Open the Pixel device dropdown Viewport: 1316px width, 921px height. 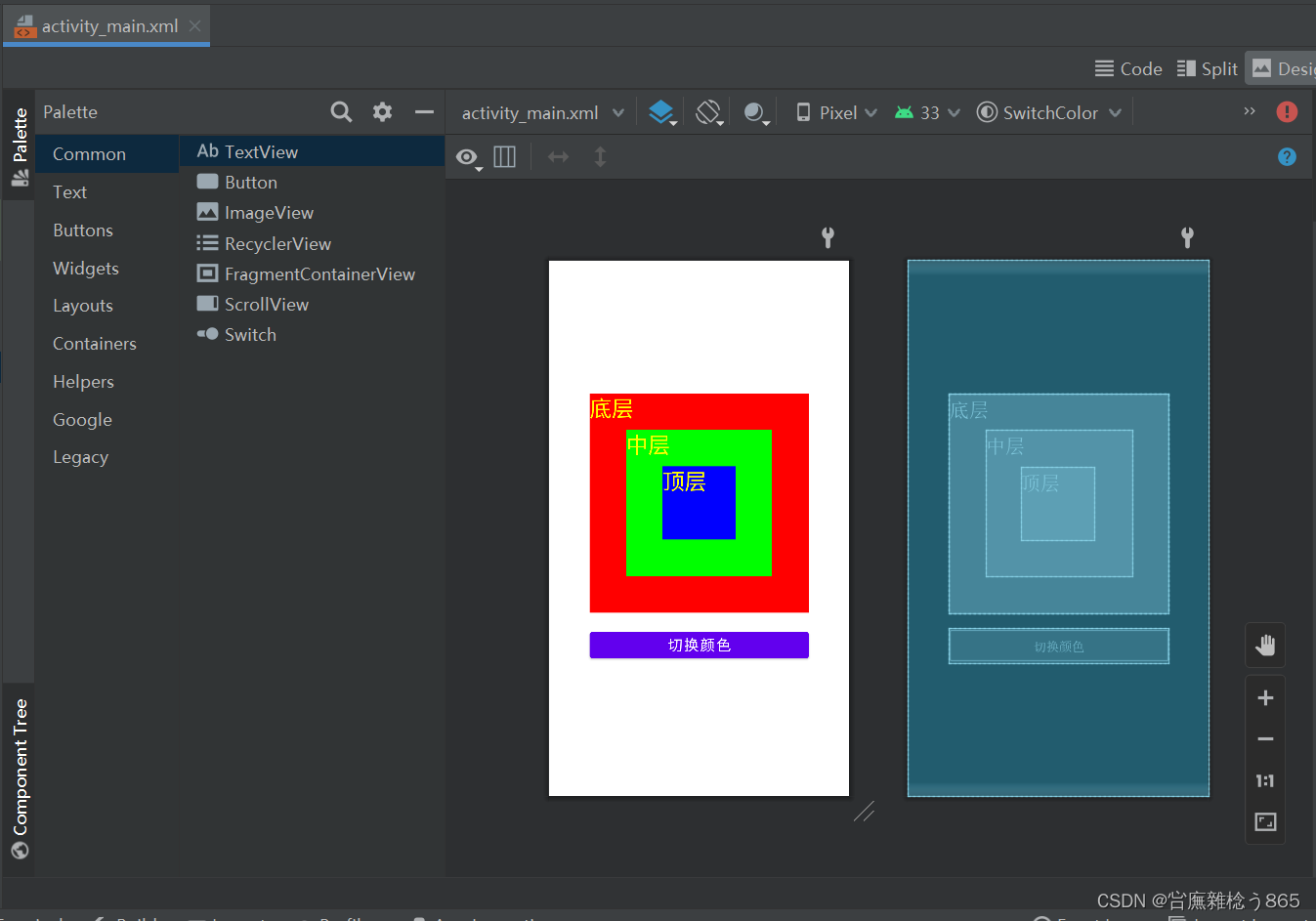point(837,111)
